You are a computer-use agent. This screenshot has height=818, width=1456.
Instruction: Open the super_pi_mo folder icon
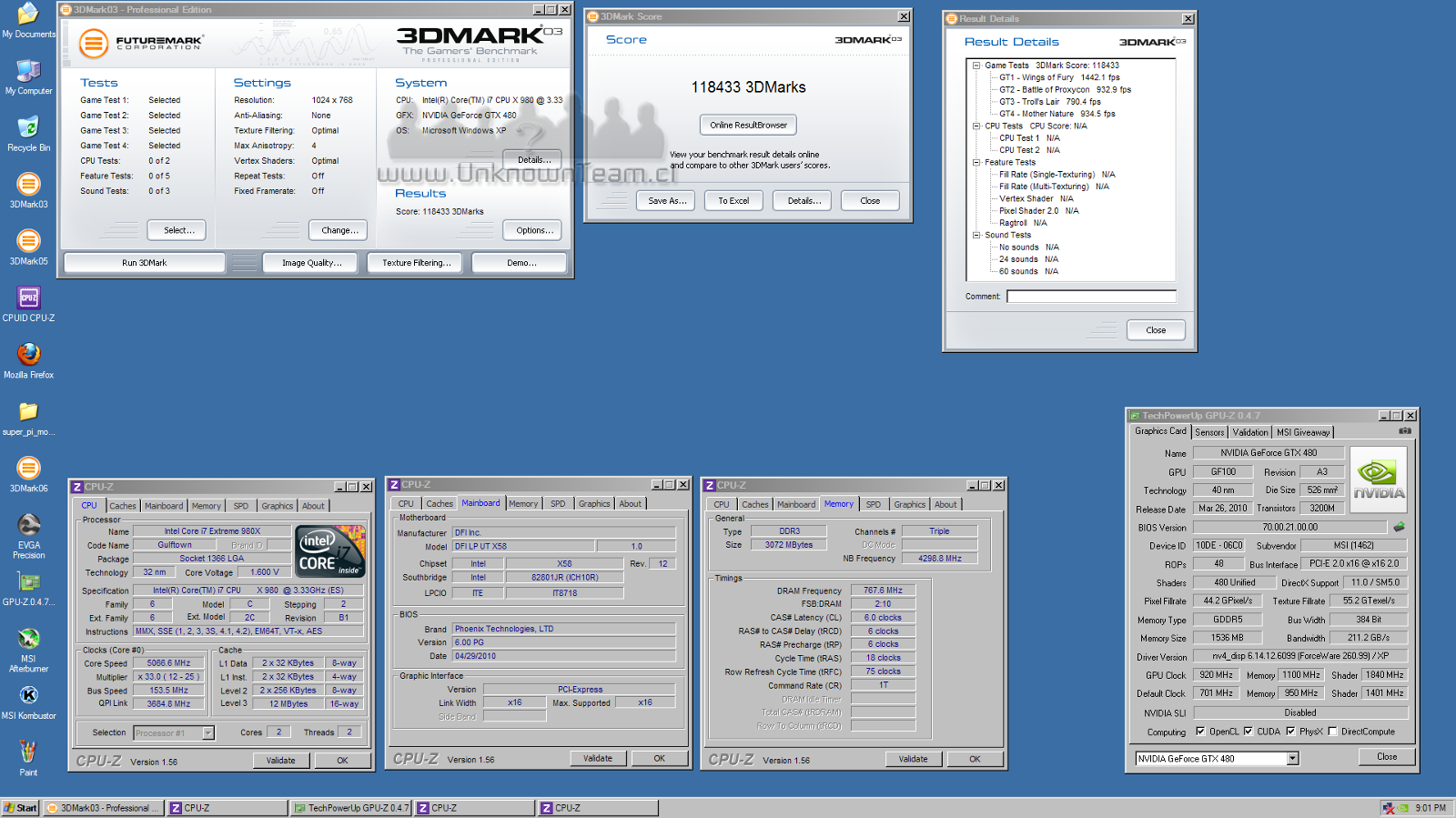28,419
